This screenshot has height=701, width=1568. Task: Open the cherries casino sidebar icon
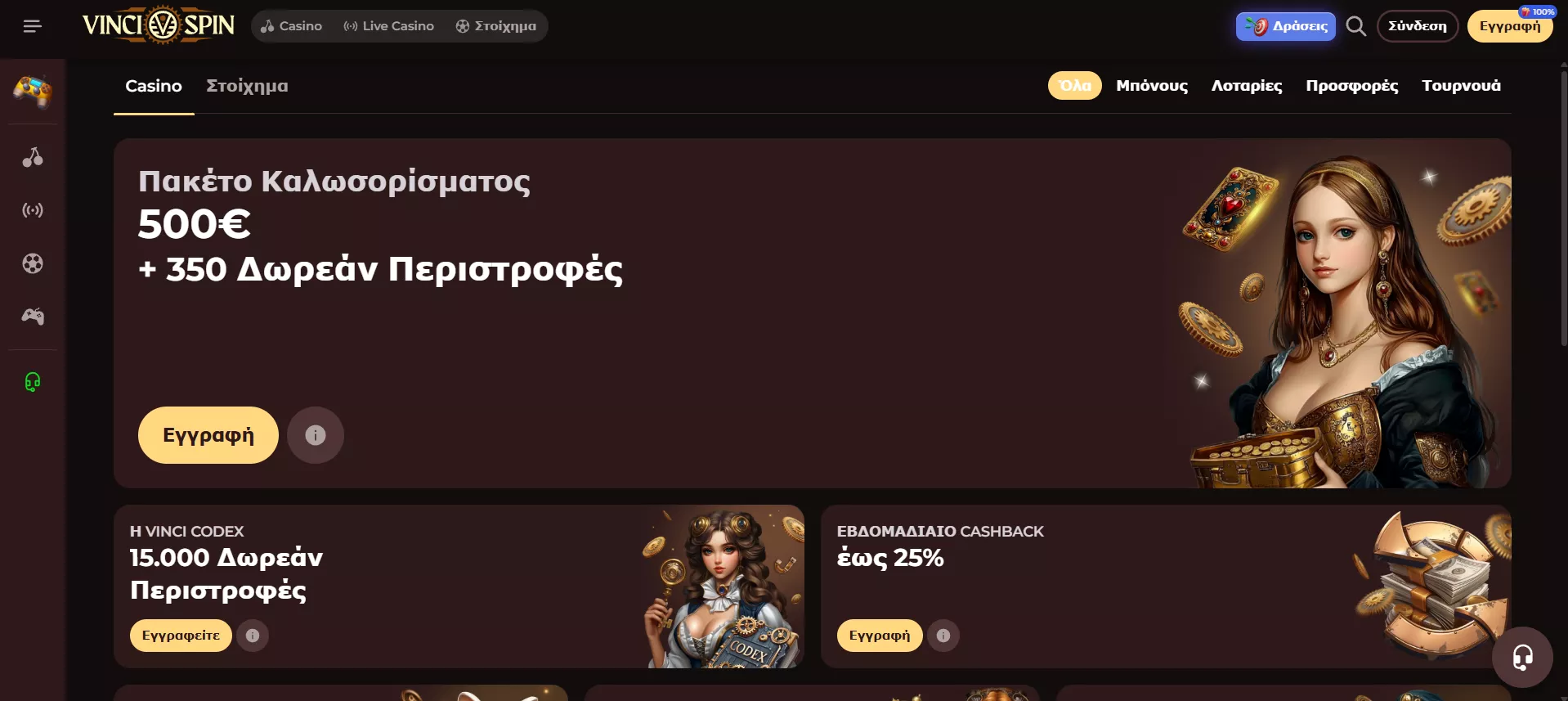(x=33, y=157)
